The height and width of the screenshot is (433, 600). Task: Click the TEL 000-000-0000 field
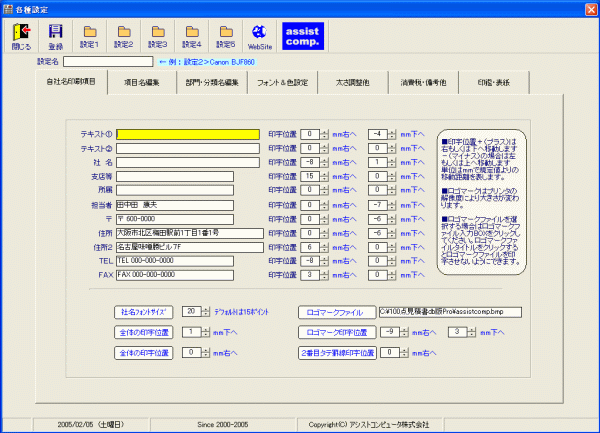point(175,261)
